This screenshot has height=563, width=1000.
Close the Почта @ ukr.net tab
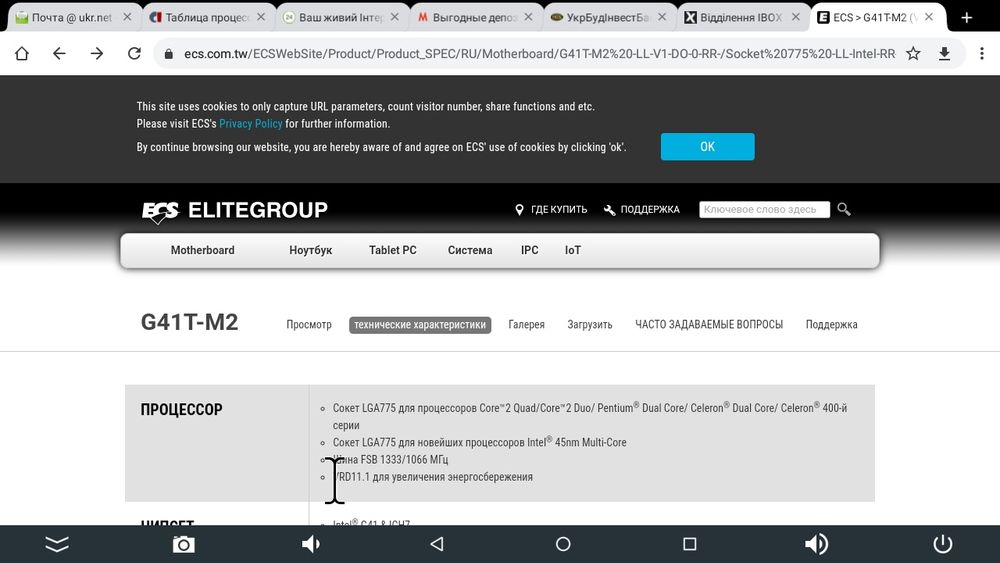(128, 17)
